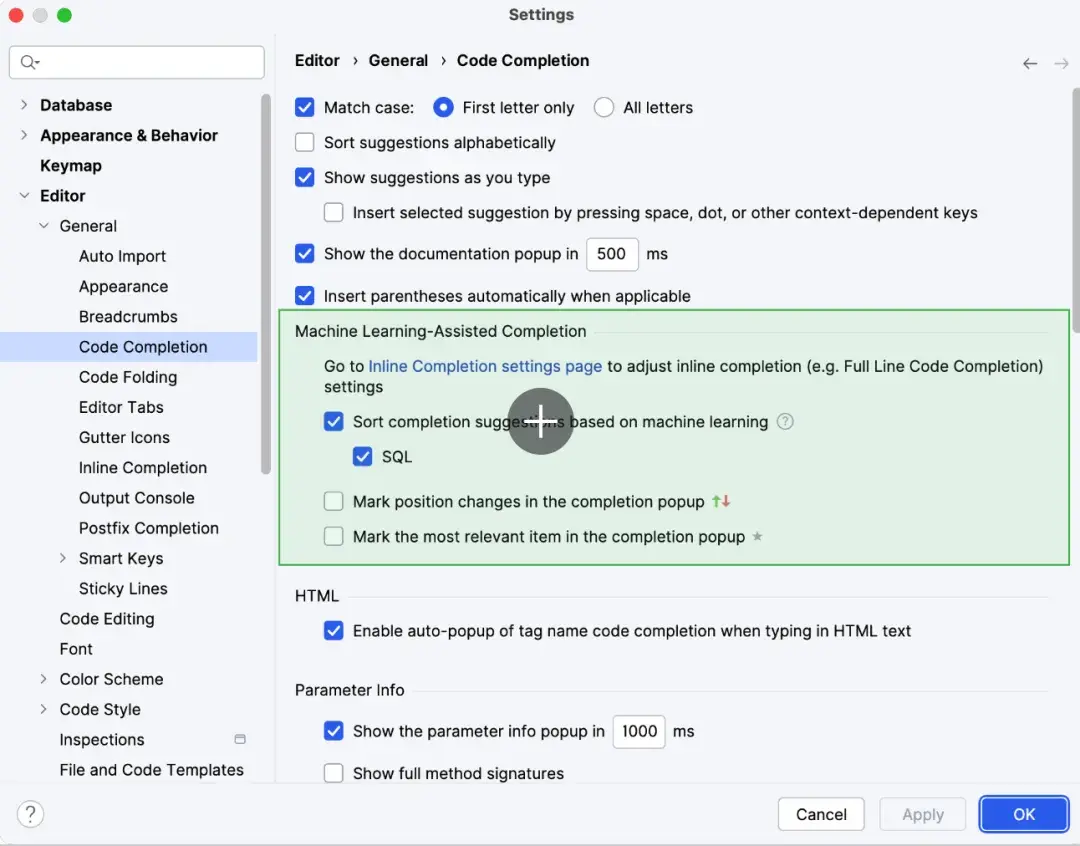Click the forward navigation arrow

(1061, 63)
